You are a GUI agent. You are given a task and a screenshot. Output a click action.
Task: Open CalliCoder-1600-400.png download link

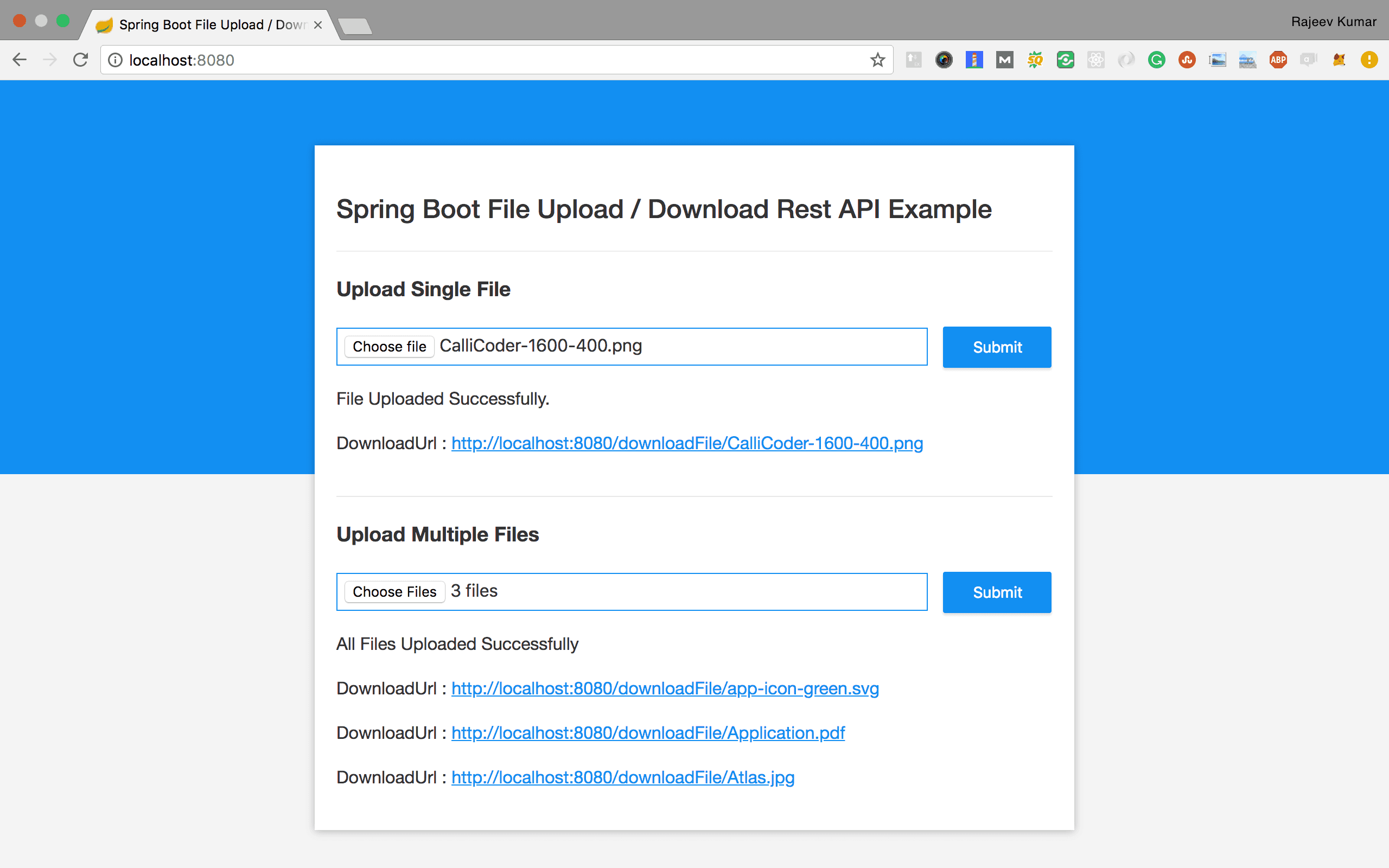click(x=687, y=442)
